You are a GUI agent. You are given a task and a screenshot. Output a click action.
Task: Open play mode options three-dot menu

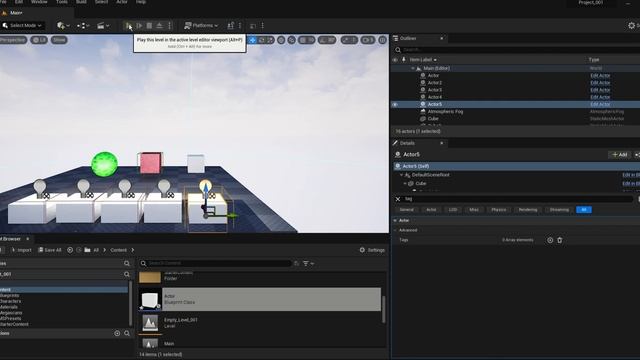pos(170,26)
